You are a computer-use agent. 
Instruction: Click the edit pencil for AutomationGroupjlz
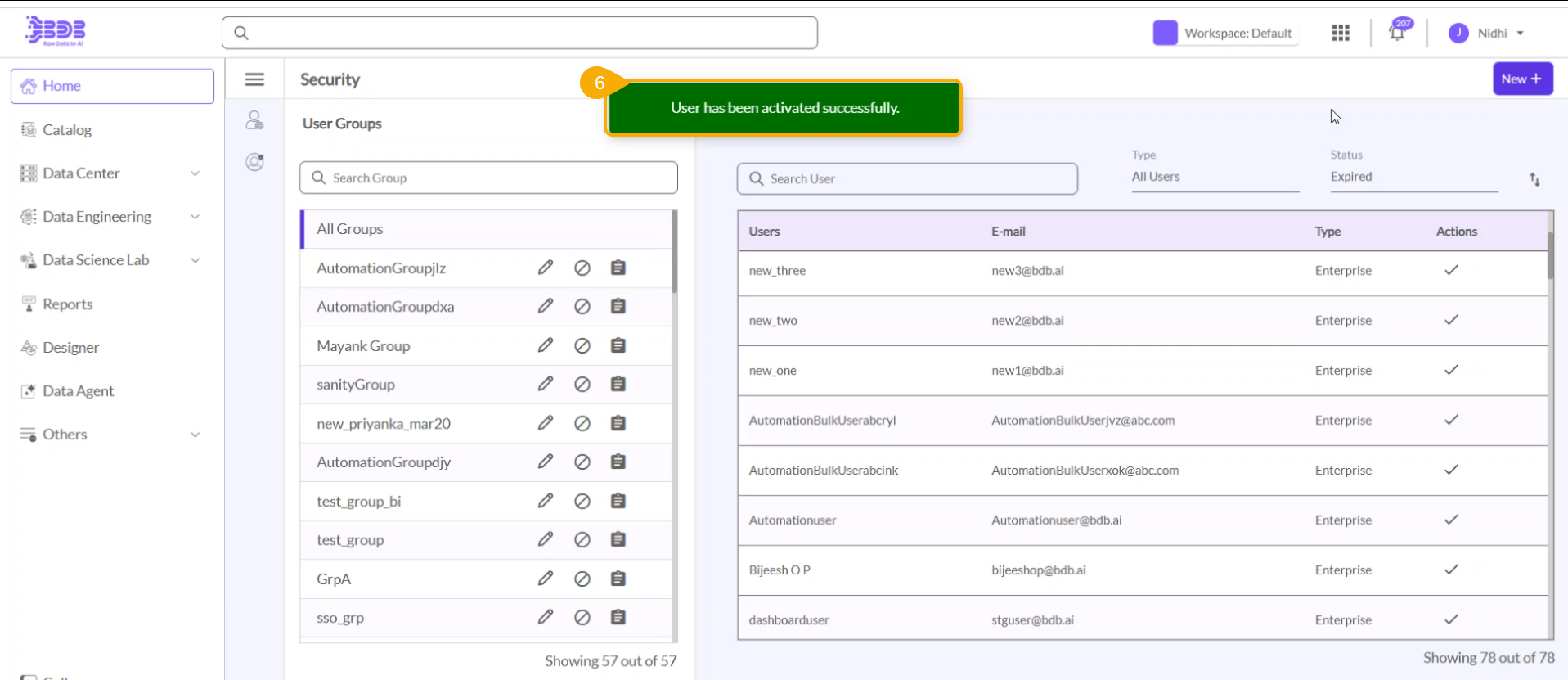(x=546, y=268)
